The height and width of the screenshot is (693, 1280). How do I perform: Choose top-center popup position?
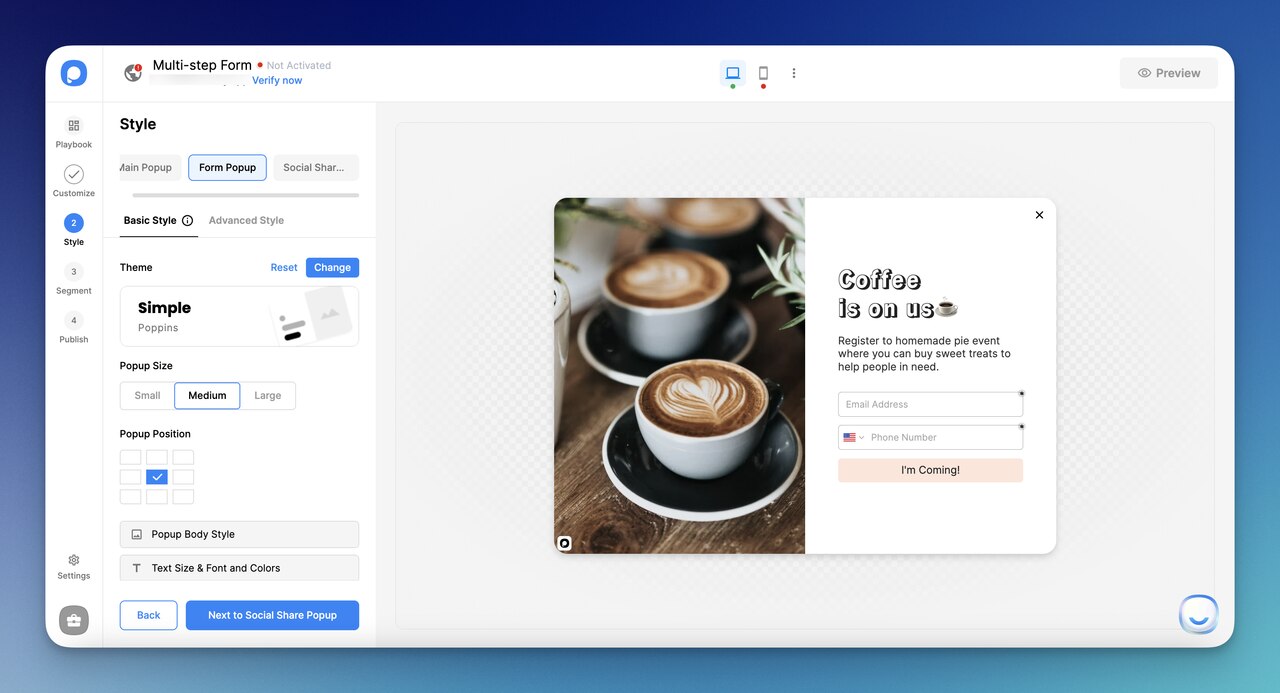click(x=157, y=457)
